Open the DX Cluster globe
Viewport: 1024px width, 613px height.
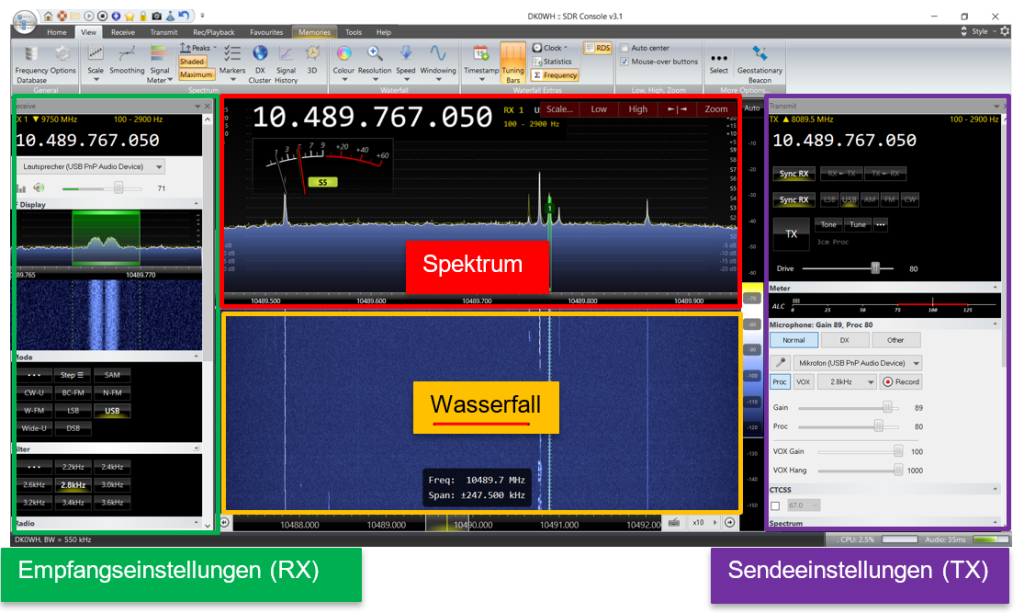point(259,64)
